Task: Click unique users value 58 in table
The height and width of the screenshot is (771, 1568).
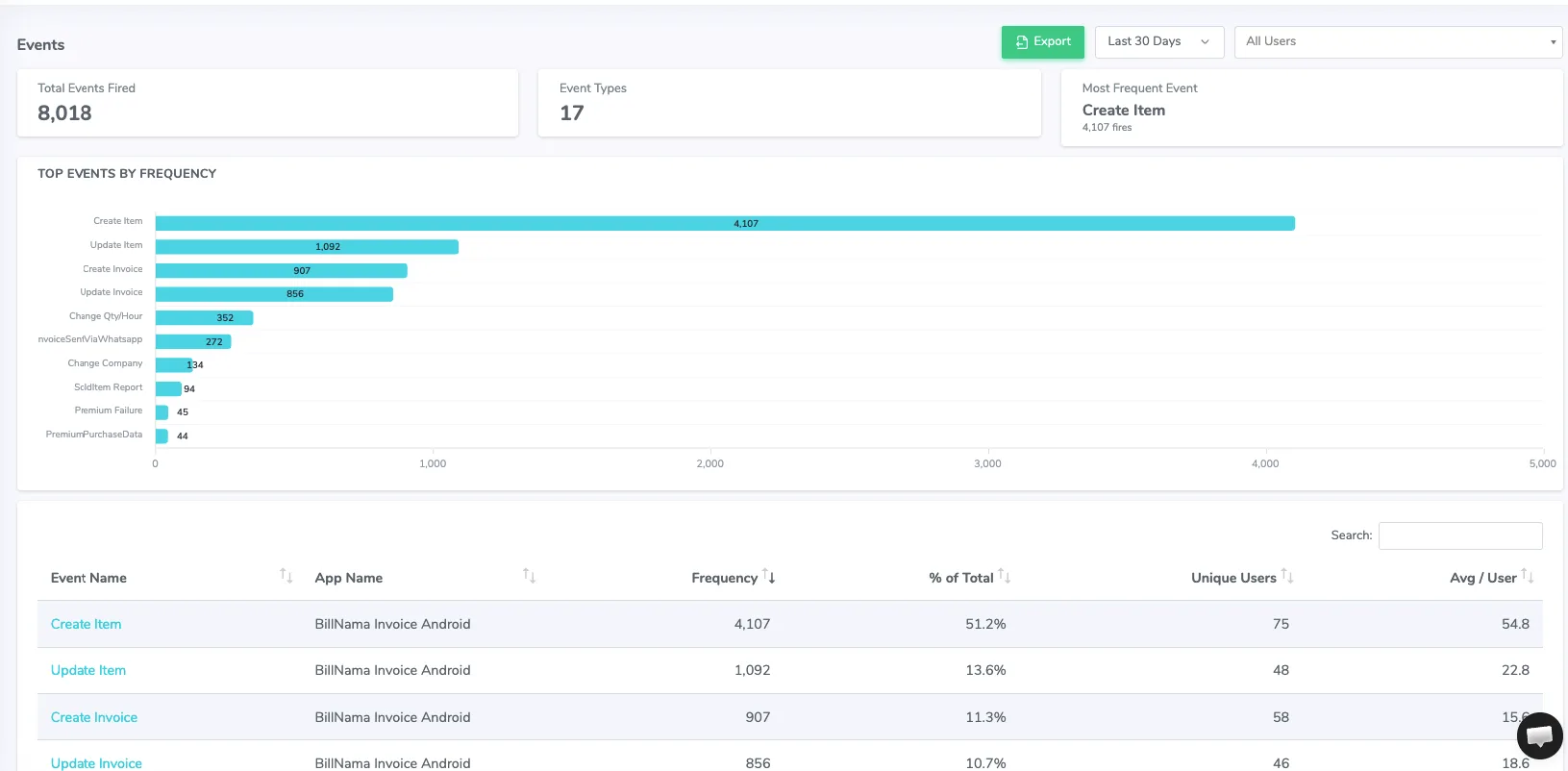Action: (x=1281, y=717)
